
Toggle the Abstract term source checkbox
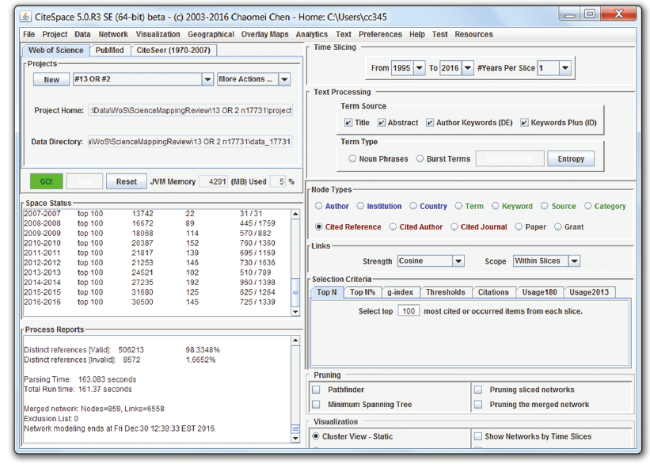coord(381,123)
